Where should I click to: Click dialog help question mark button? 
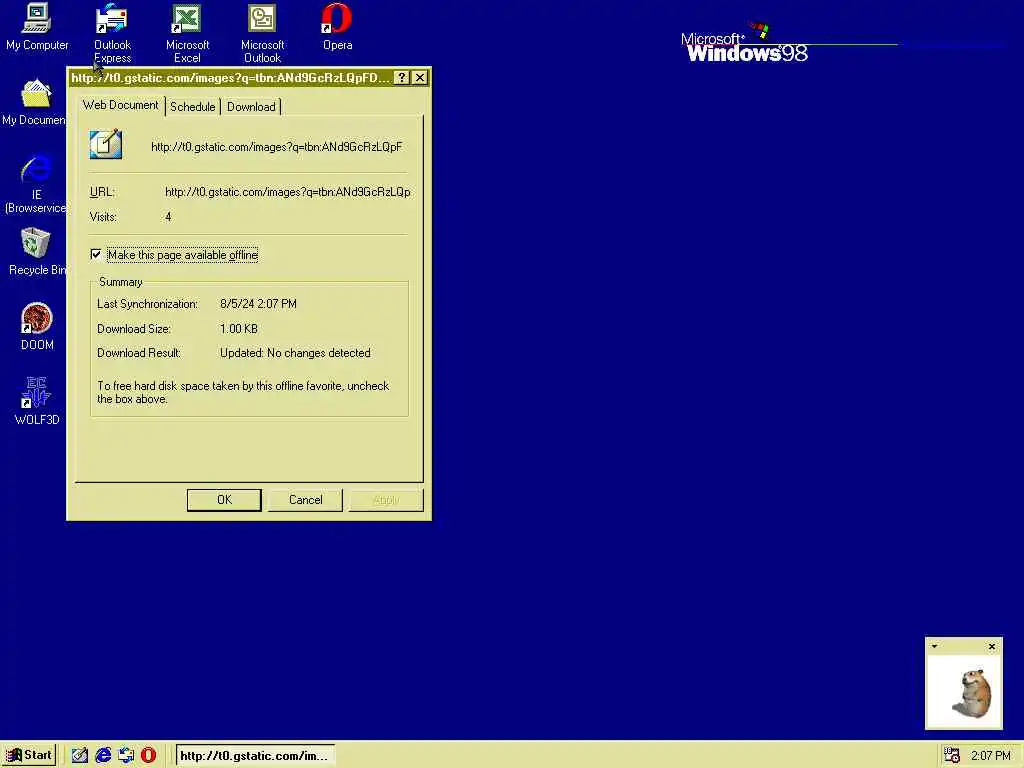point(402,78)
